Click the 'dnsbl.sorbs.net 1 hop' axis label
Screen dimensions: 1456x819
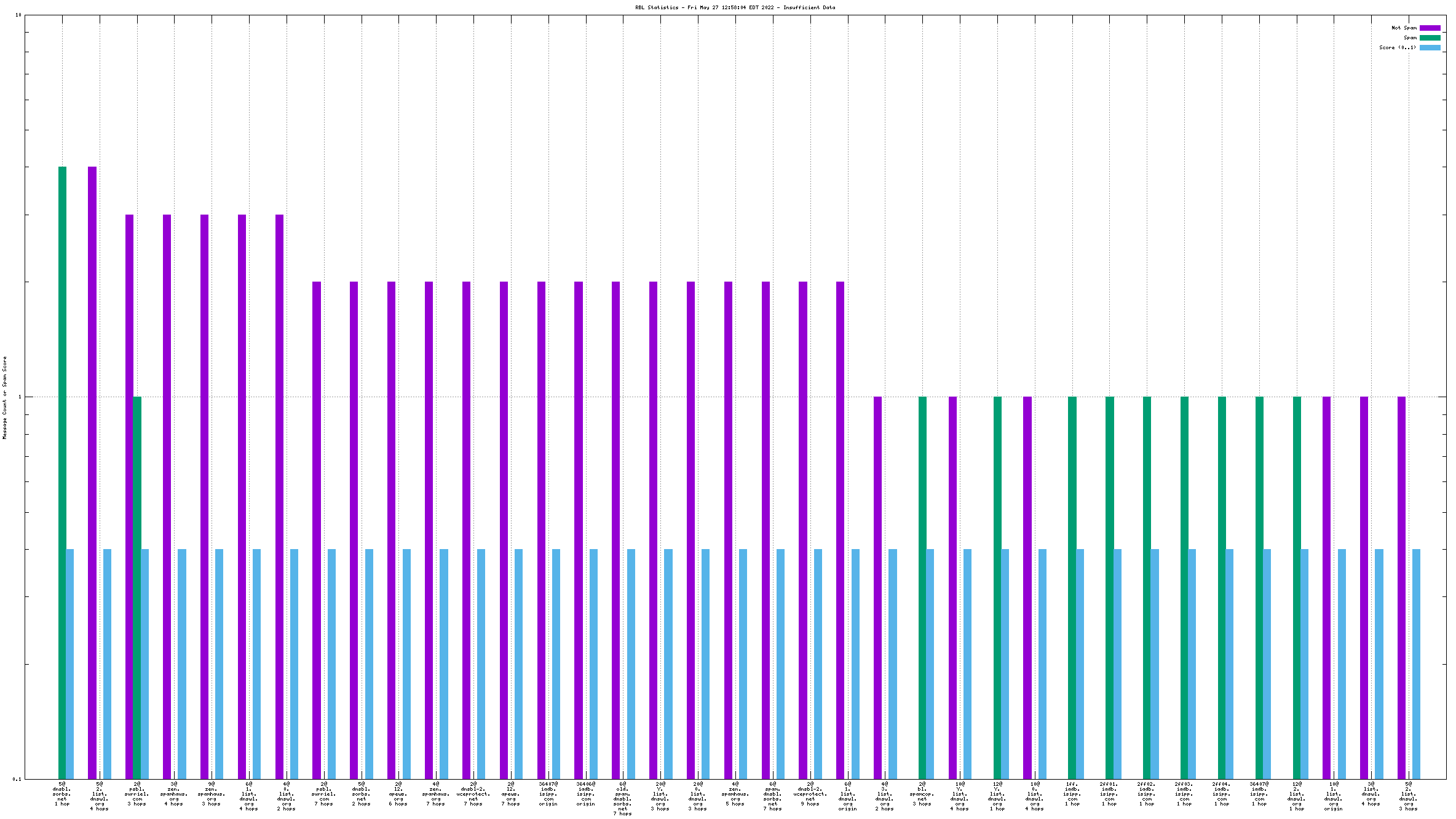coord(61,794)
